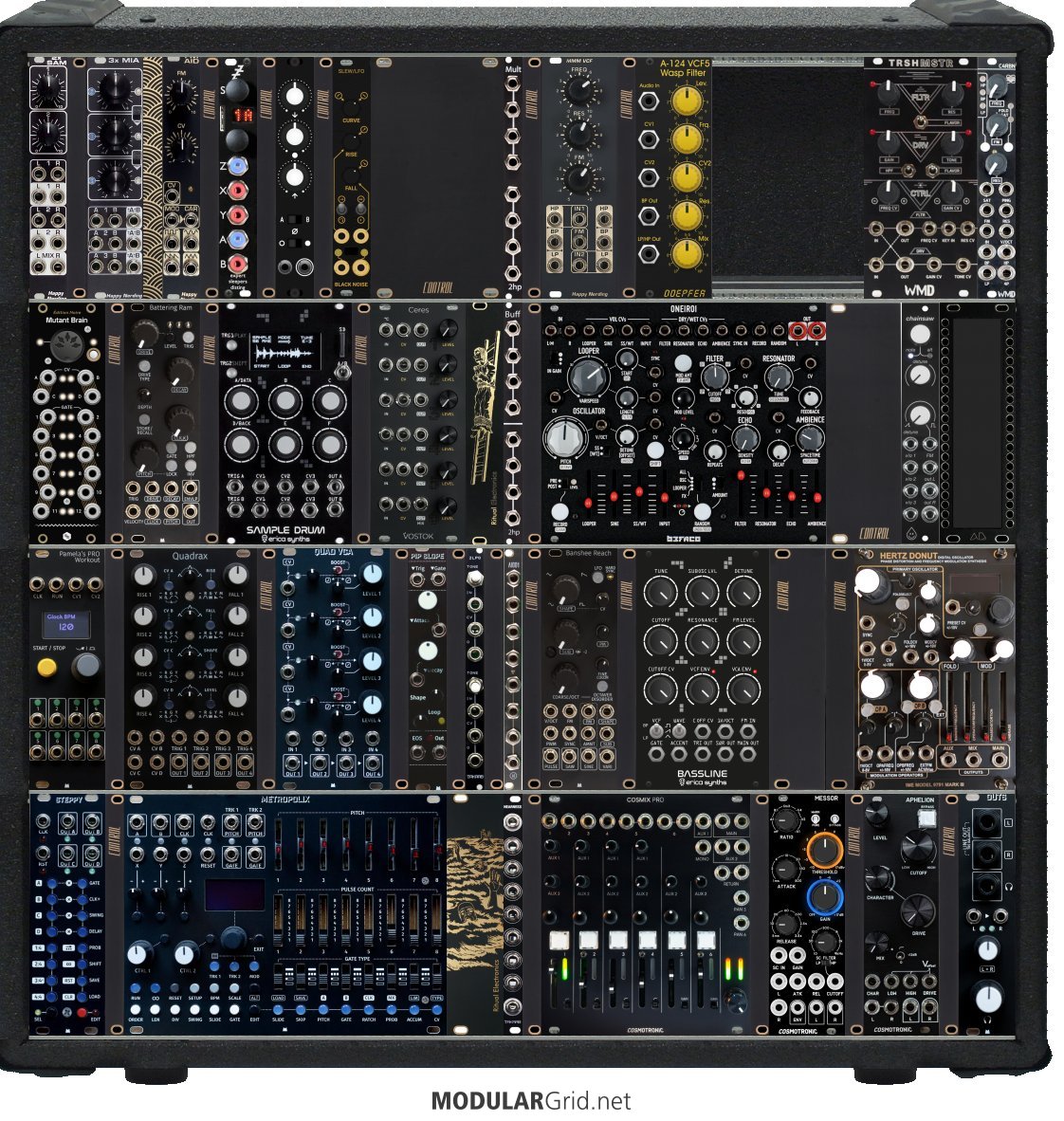Viewport: 1064px width, 1121px height.
Task: Click the stage 1 pitch slider on Metropolix
Action: coord(279,844)
